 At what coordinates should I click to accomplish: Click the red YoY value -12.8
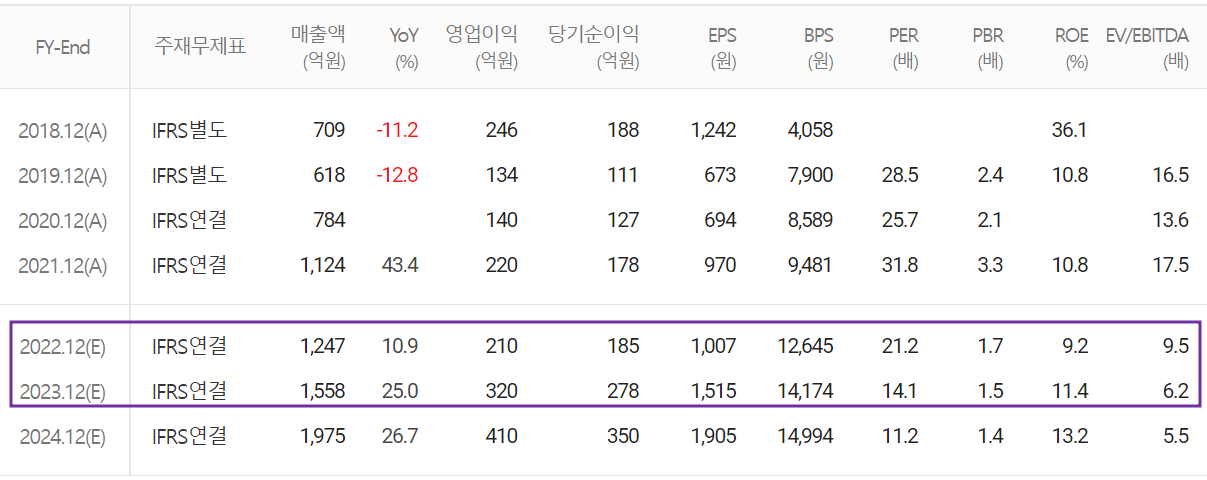coord(397,175)
